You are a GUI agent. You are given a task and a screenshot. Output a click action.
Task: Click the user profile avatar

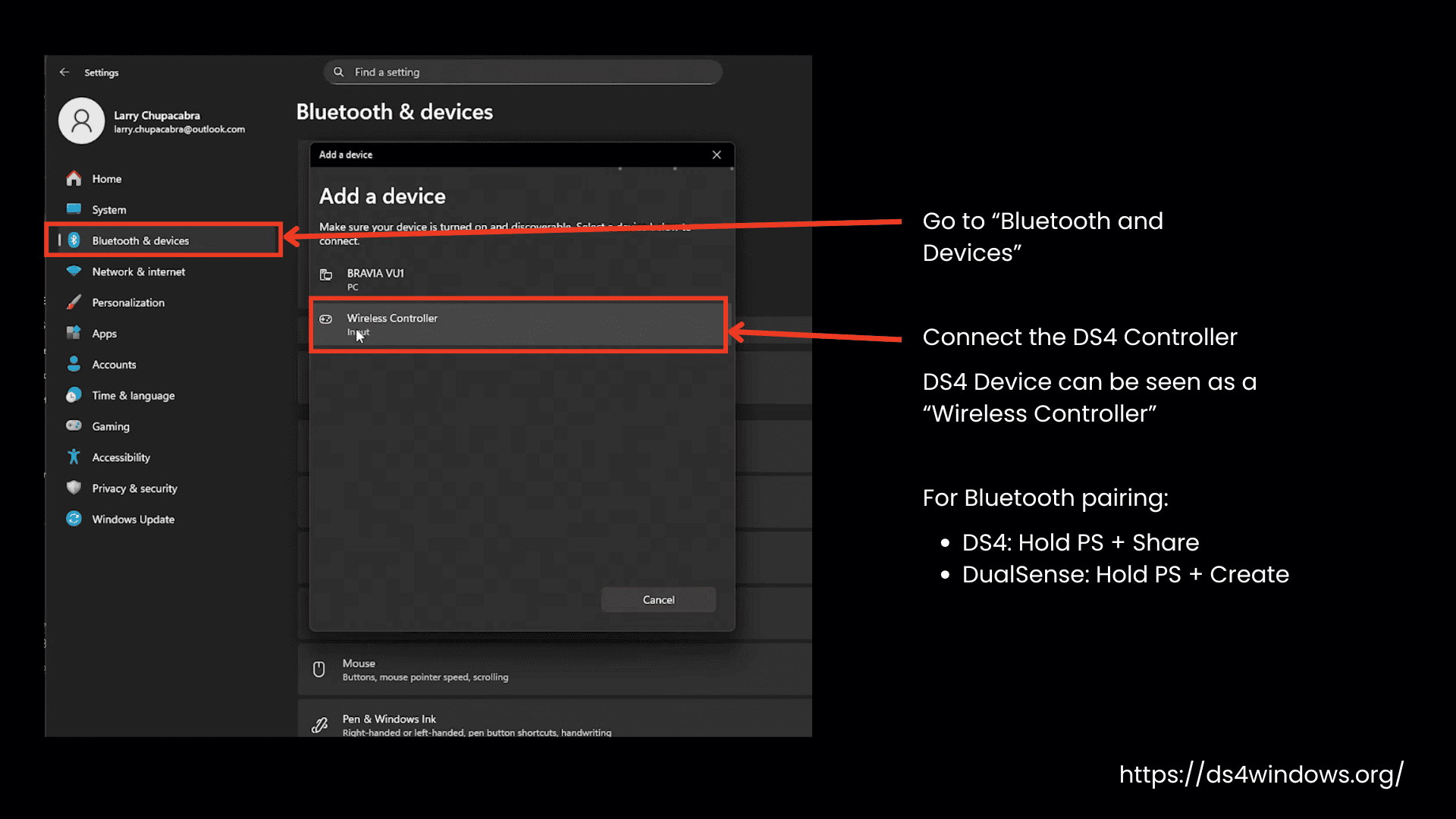pos(81,121)
